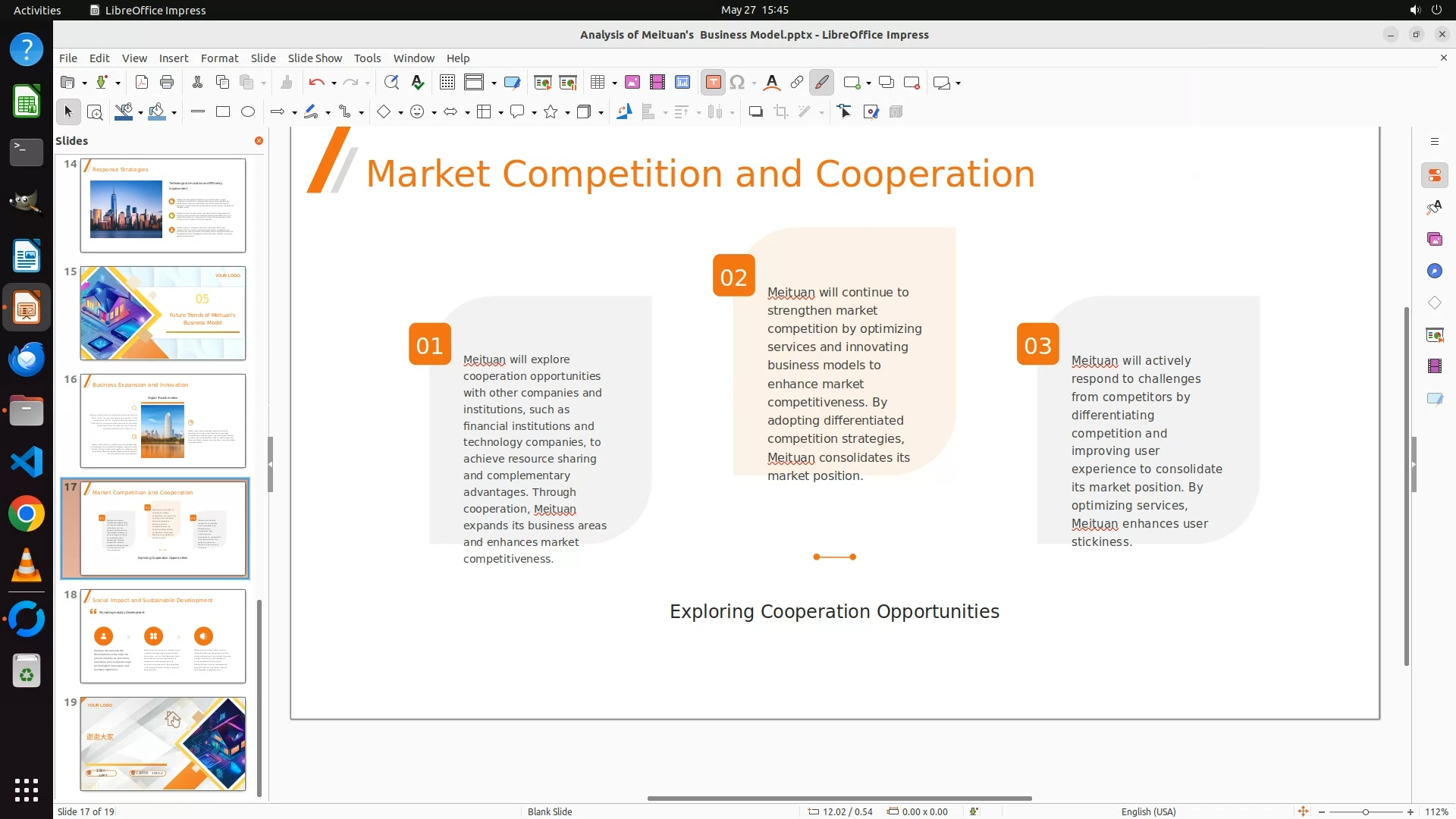
Task: Close the Slides panel
Action: pyautogui.click(x=259, y=141)
